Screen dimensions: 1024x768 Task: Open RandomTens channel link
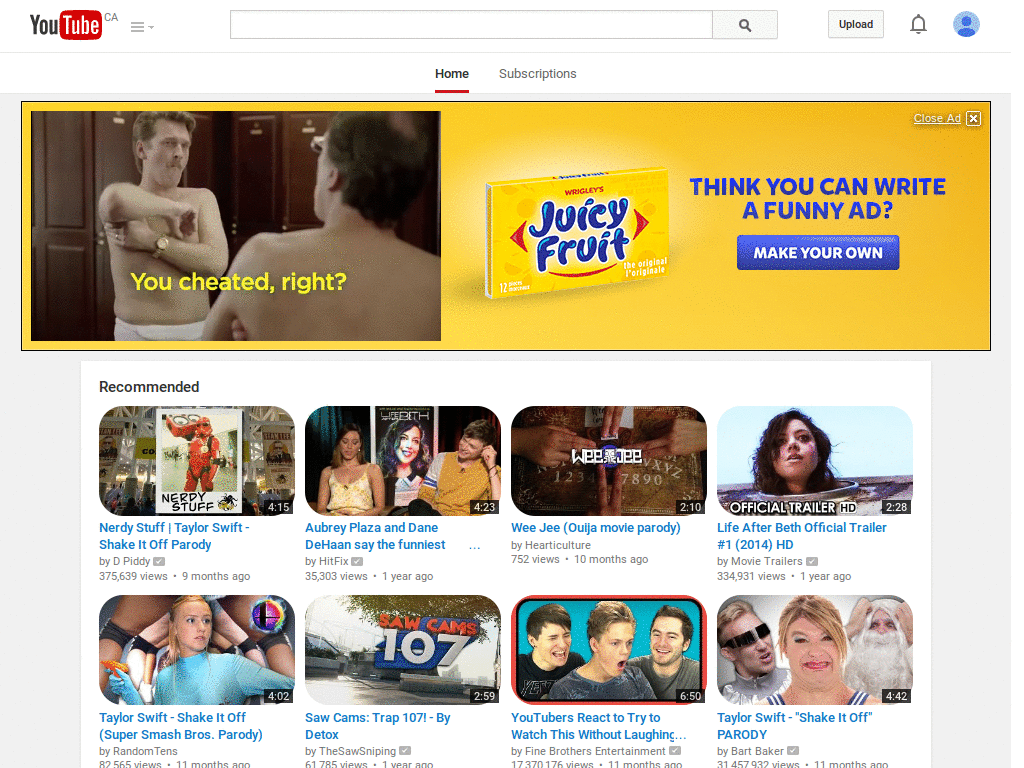(145, 751)
